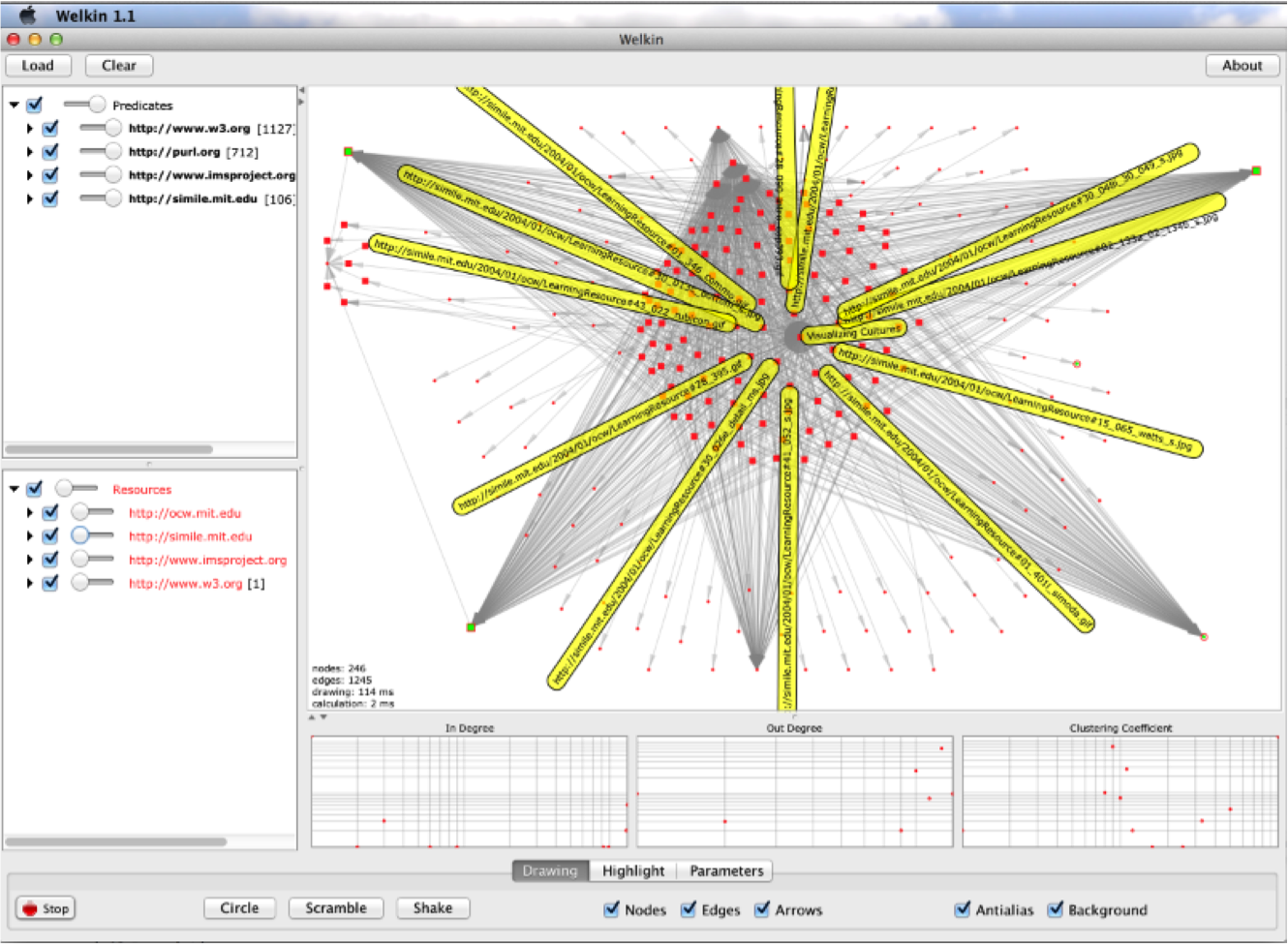Select the http://www.w3.org [1] resource row
Viewport: 1288px width, 944px height.
coord(197,583)
